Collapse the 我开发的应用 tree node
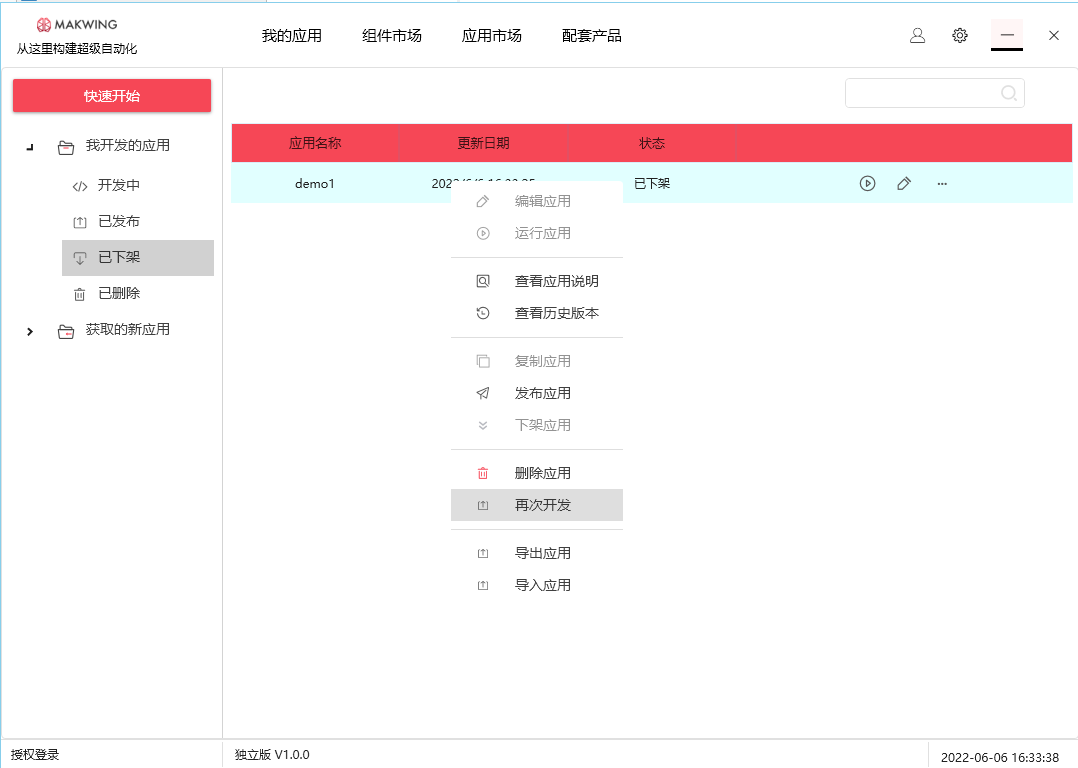 [x=30, y=145]
